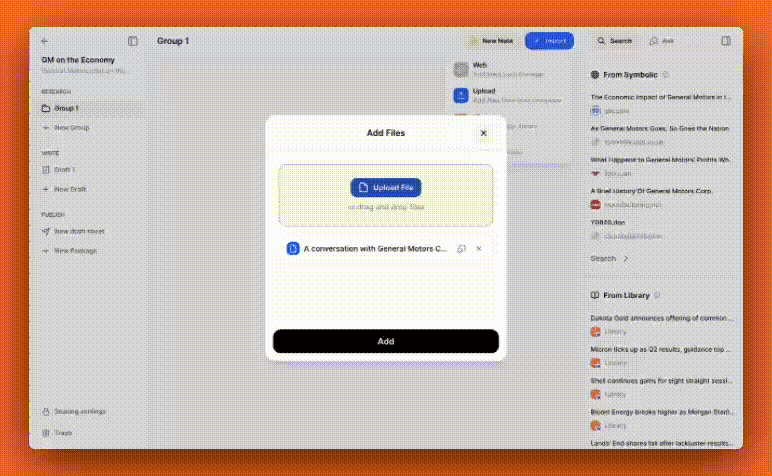Click the black Add button
This screenshot has width=772, height=476.
click(386, 341)
